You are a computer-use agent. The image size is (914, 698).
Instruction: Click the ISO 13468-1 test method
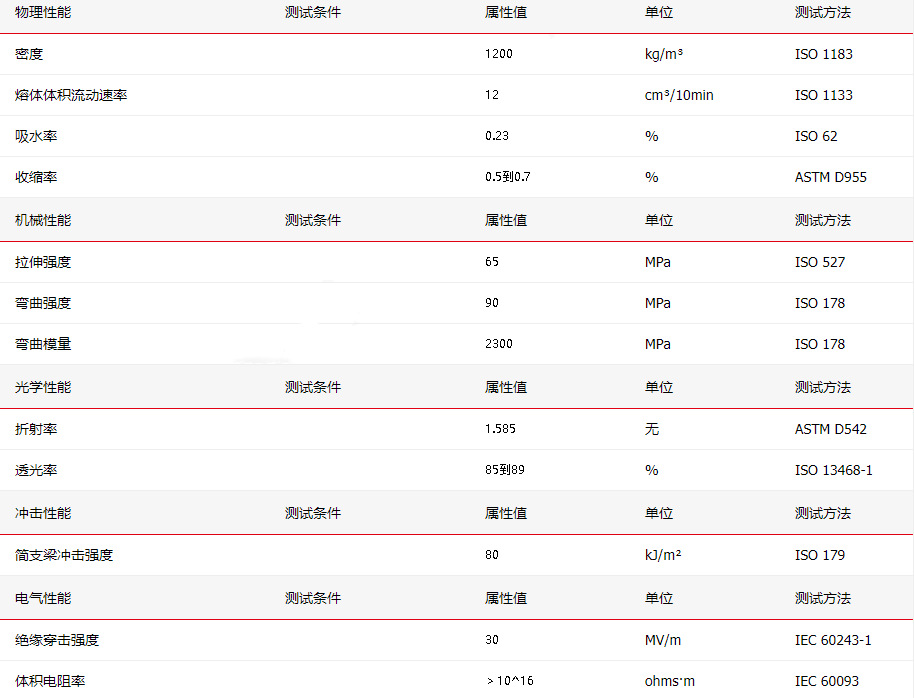[x=834, y=470]
